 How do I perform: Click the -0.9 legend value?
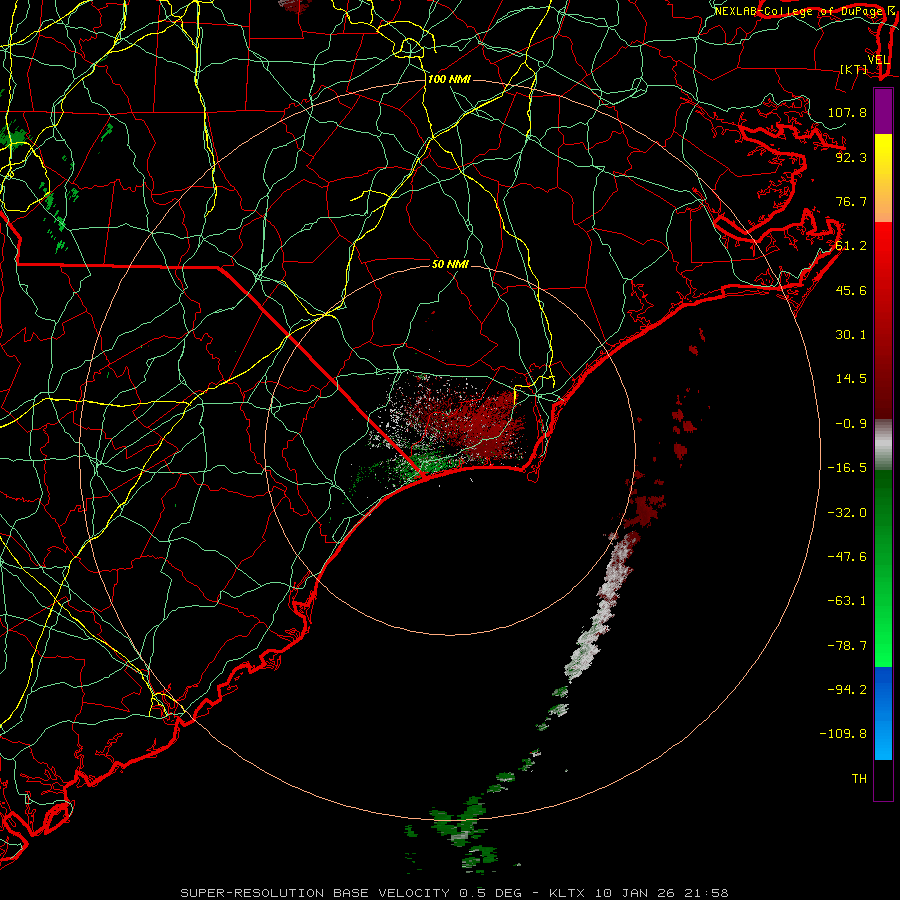pos(851,424)
